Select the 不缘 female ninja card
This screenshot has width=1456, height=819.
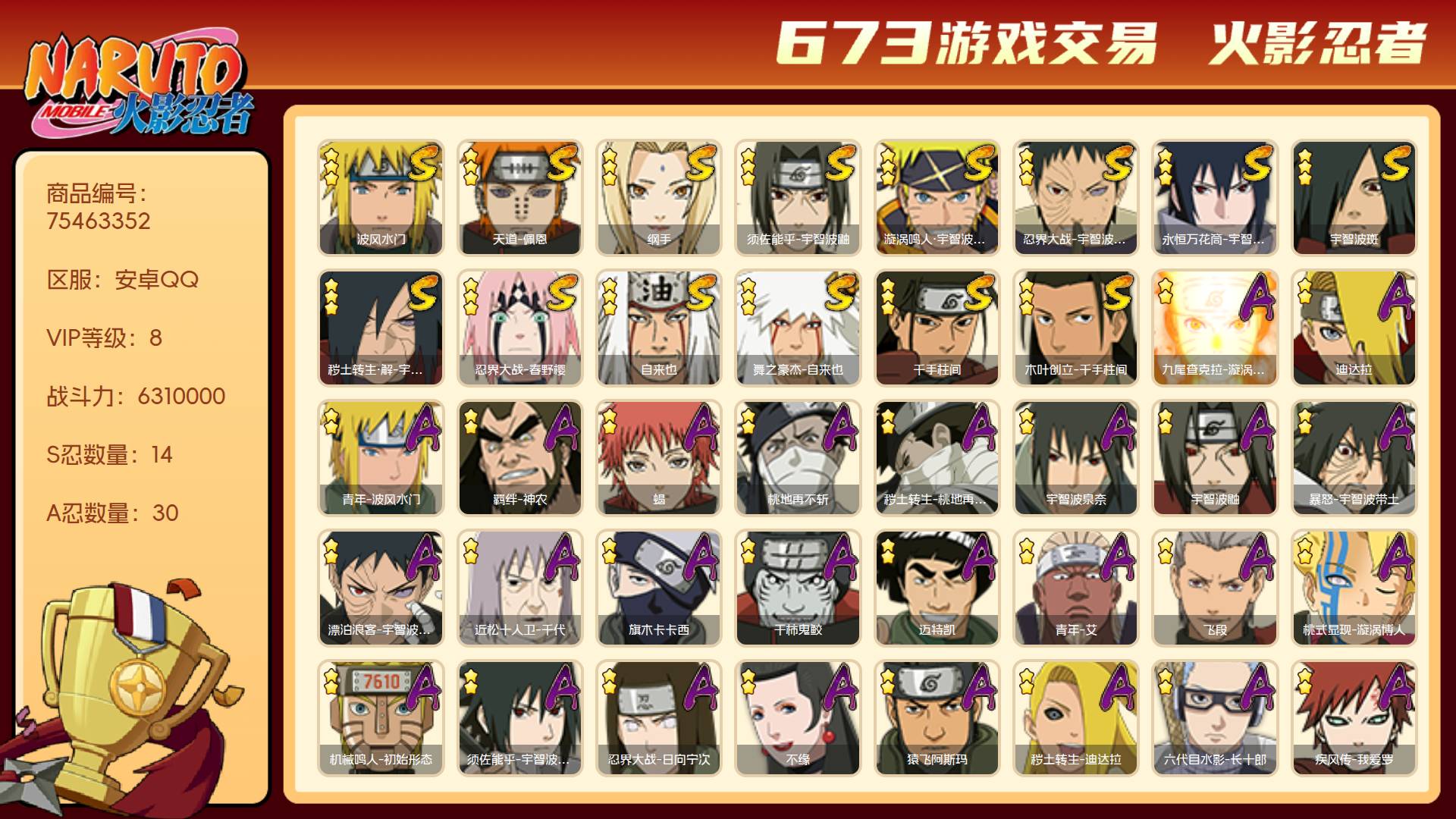798,718
